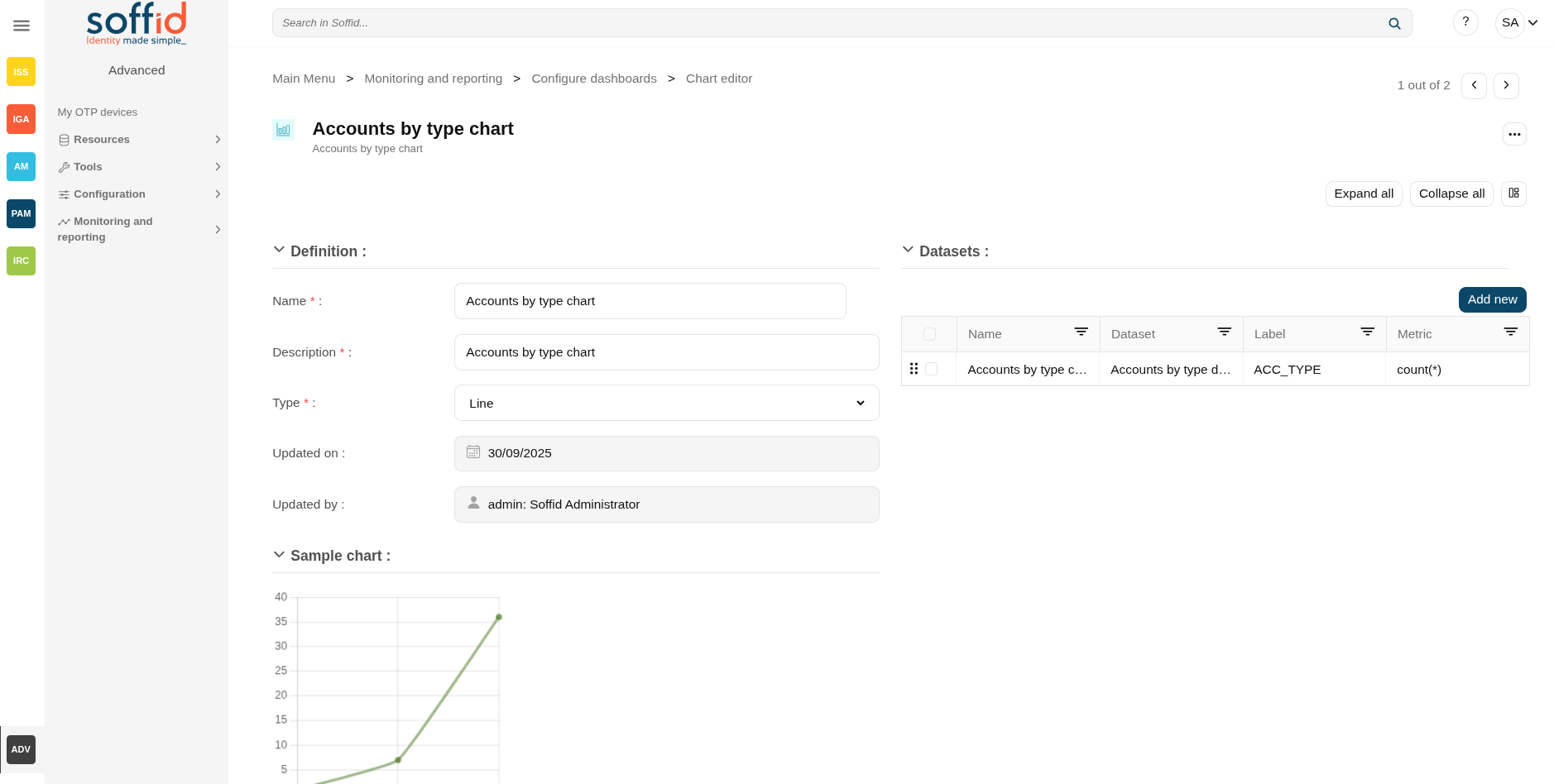
Task: Open the IGA module icon
Action: [x=21, y=119]
